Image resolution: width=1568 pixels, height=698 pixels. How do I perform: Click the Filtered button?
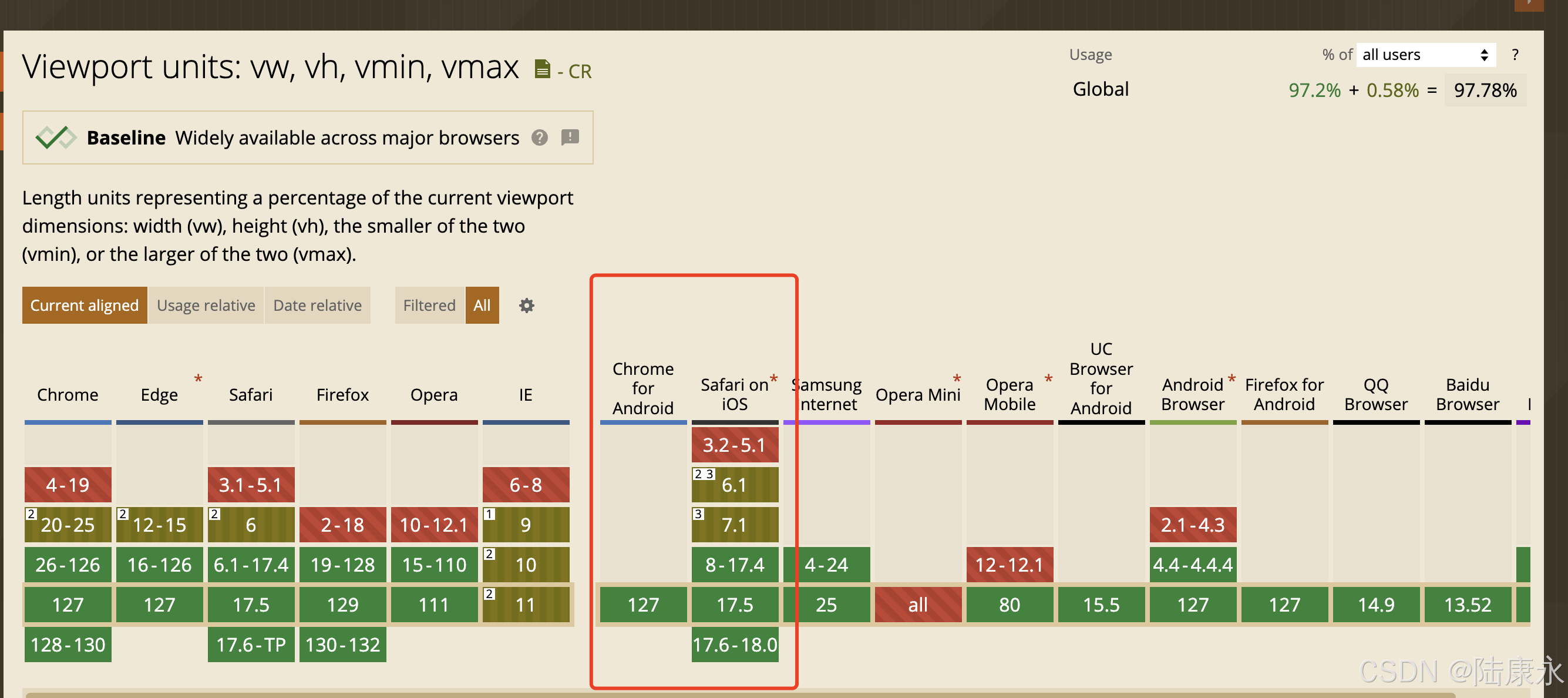click(x=428, y=305)
